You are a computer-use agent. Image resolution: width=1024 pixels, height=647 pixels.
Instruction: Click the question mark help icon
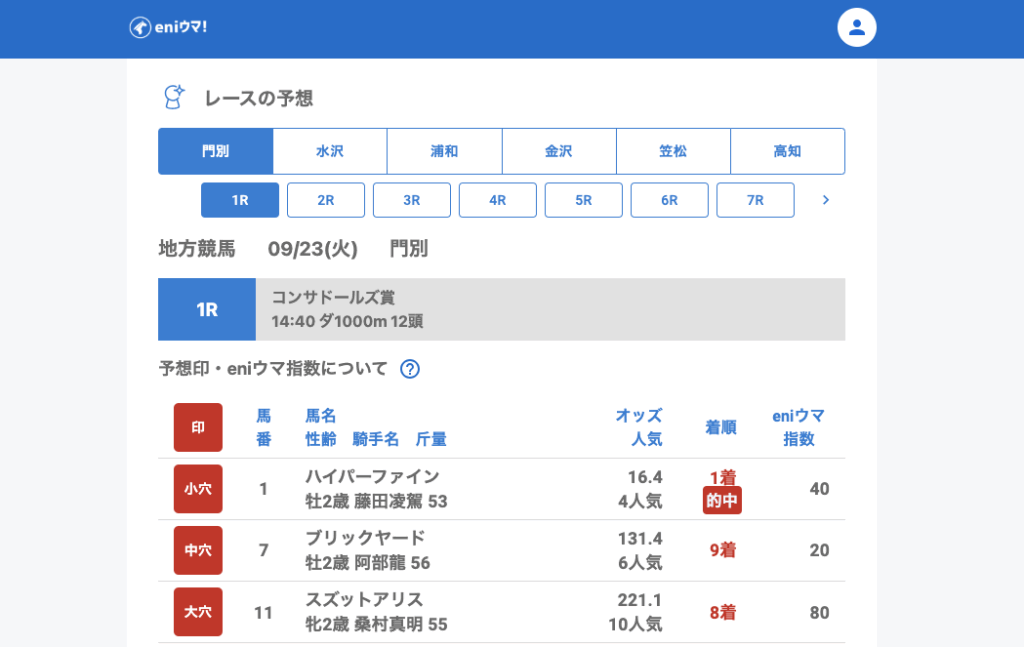[409, 369]
